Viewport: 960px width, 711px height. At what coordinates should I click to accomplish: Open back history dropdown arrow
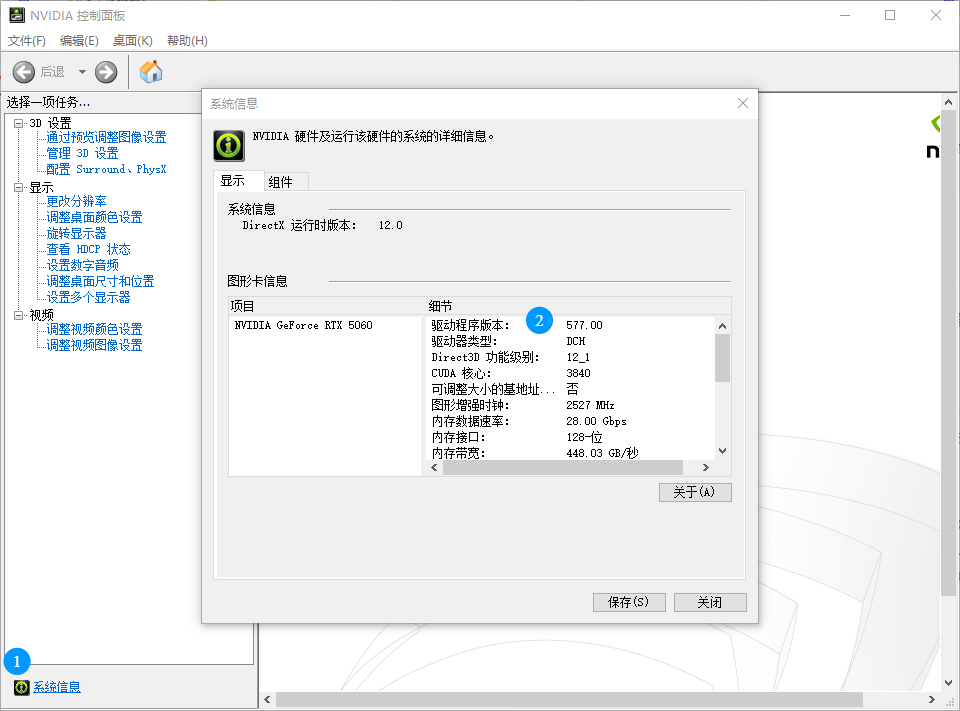pos(82,72)
